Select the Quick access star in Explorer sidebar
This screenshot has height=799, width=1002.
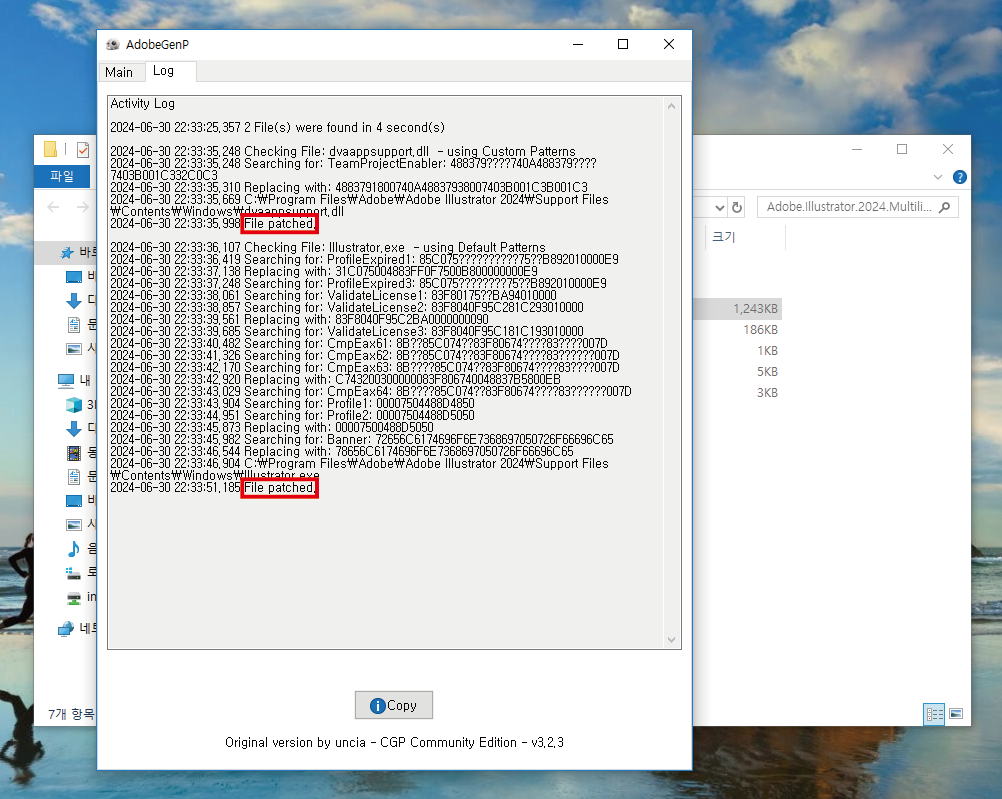67,252
